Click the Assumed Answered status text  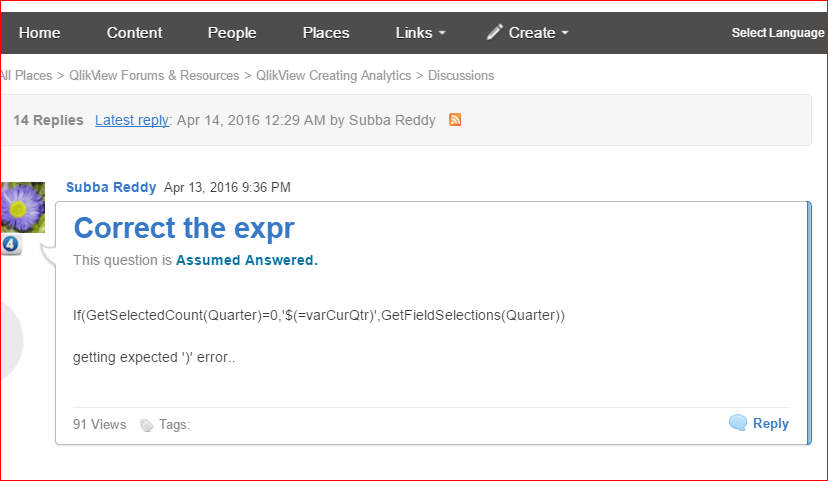(247, 260)
